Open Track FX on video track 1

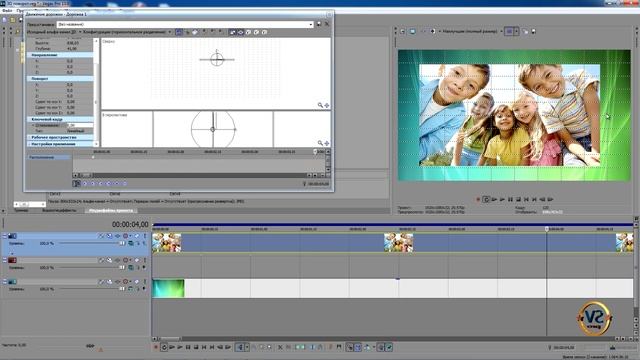tap(117, 236)
